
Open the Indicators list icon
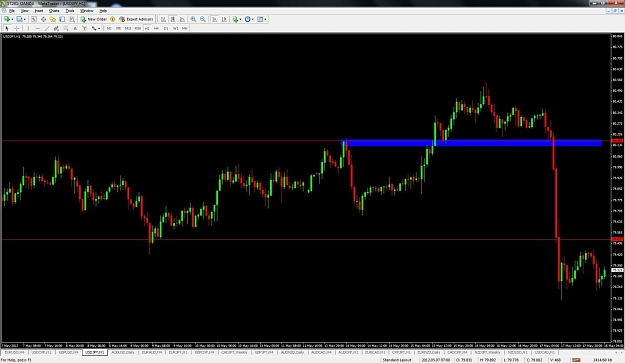click(235, 19)
